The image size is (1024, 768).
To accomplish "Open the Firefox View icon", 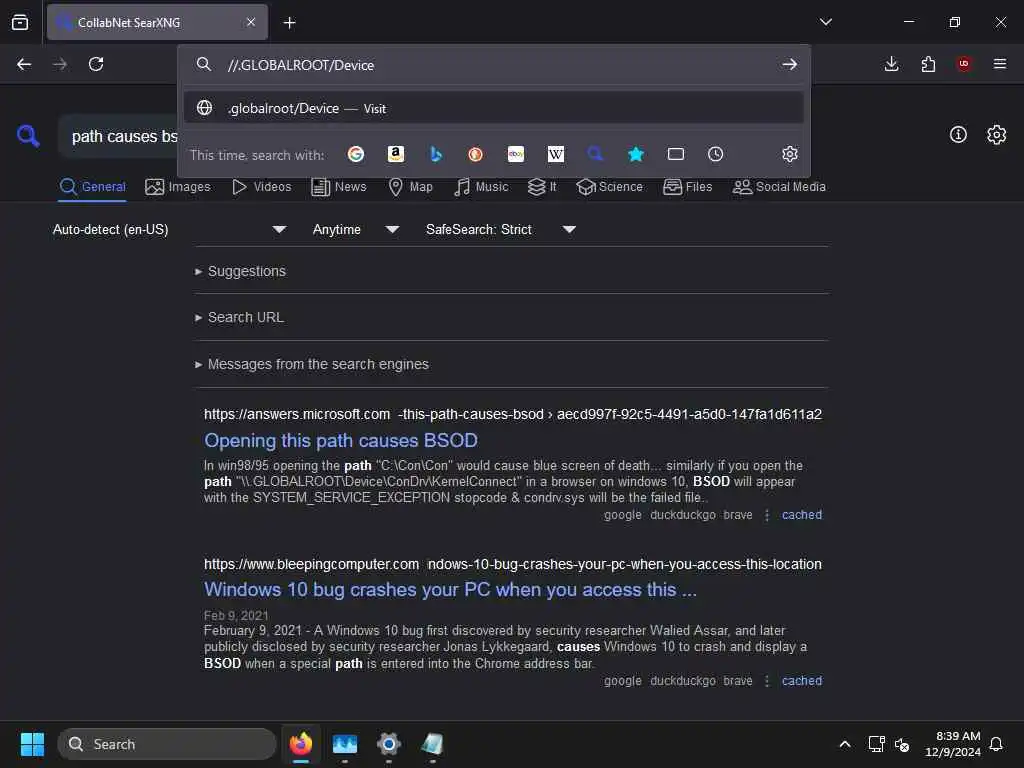I will tap(20, 22).
